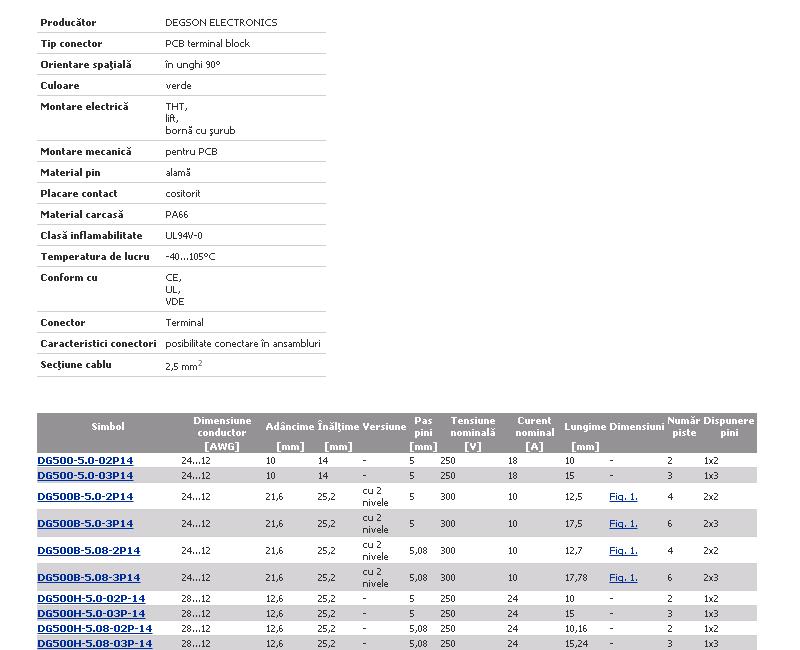
Task: Open the DG500-5.0-03P14 product link
Action: coord(85,476)
